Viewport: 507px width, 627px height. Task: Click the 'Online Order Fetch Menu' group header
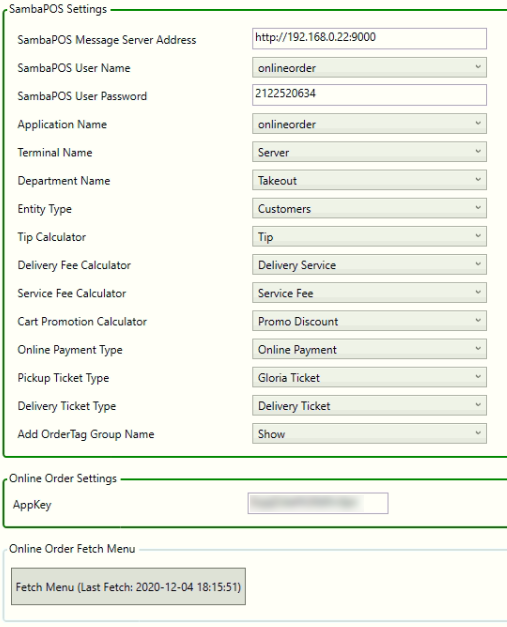[x=72, y=549]
